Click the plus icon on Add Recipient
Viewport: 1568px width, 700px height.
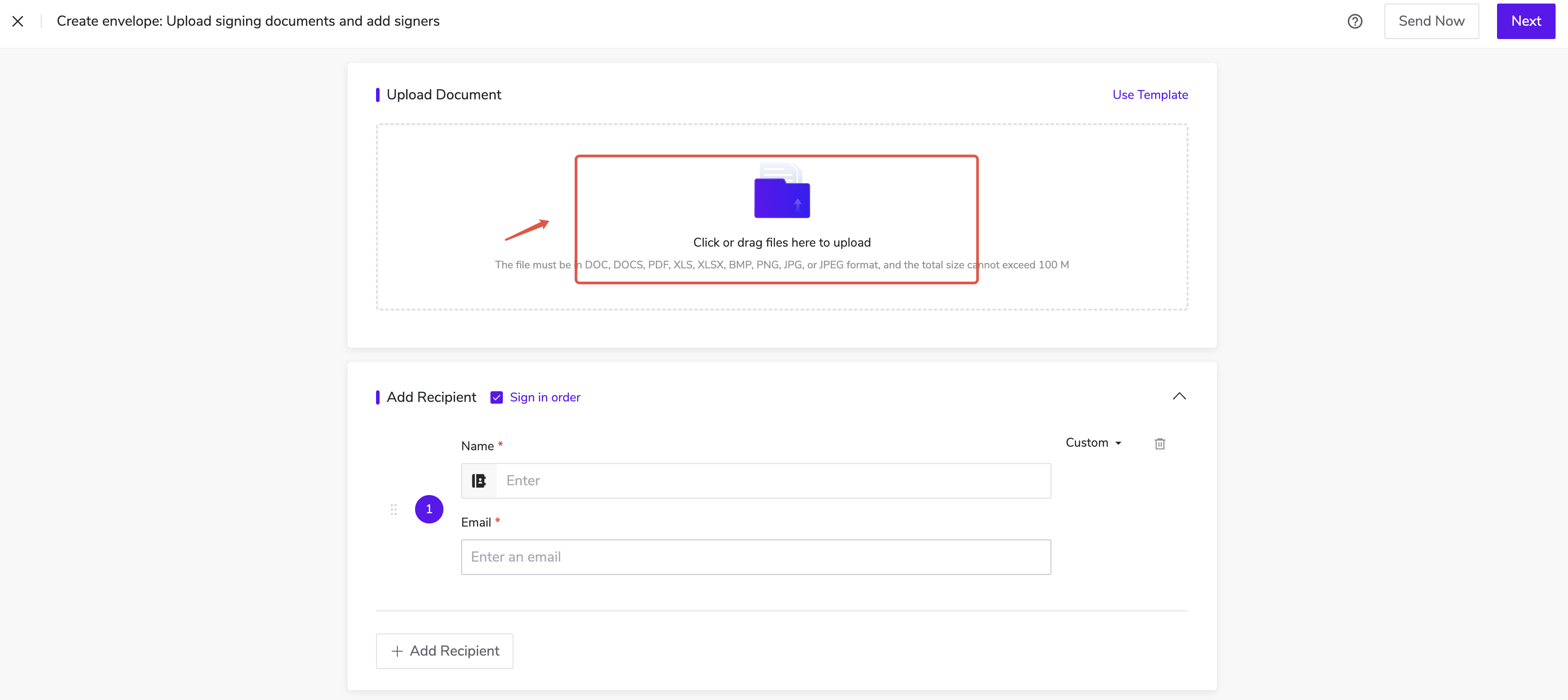(x=397, y=651)
